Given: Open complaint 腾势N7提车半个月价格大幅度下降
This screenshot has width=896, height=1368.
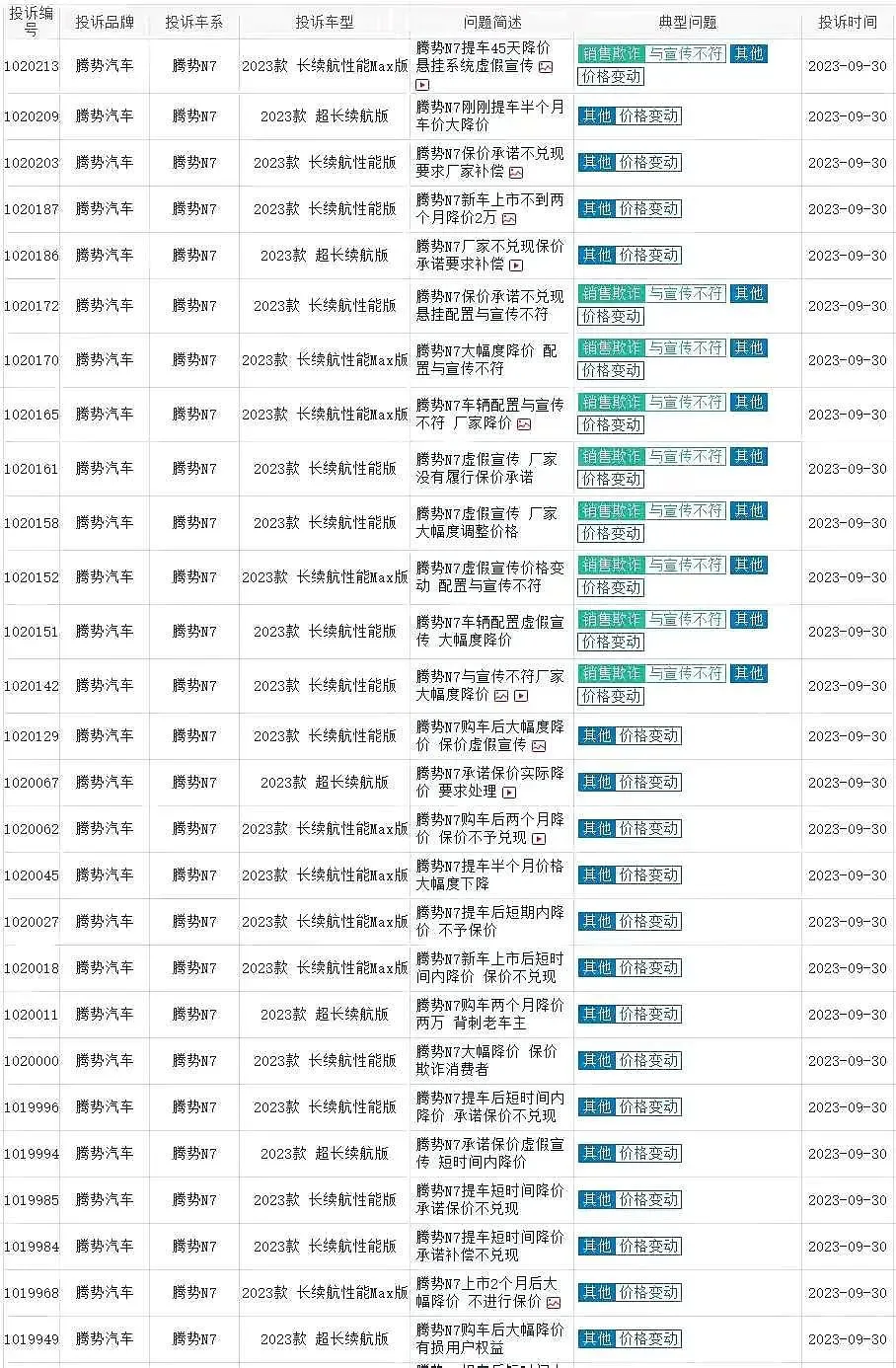Looking at the screenshot, I should tap(490, 875).
